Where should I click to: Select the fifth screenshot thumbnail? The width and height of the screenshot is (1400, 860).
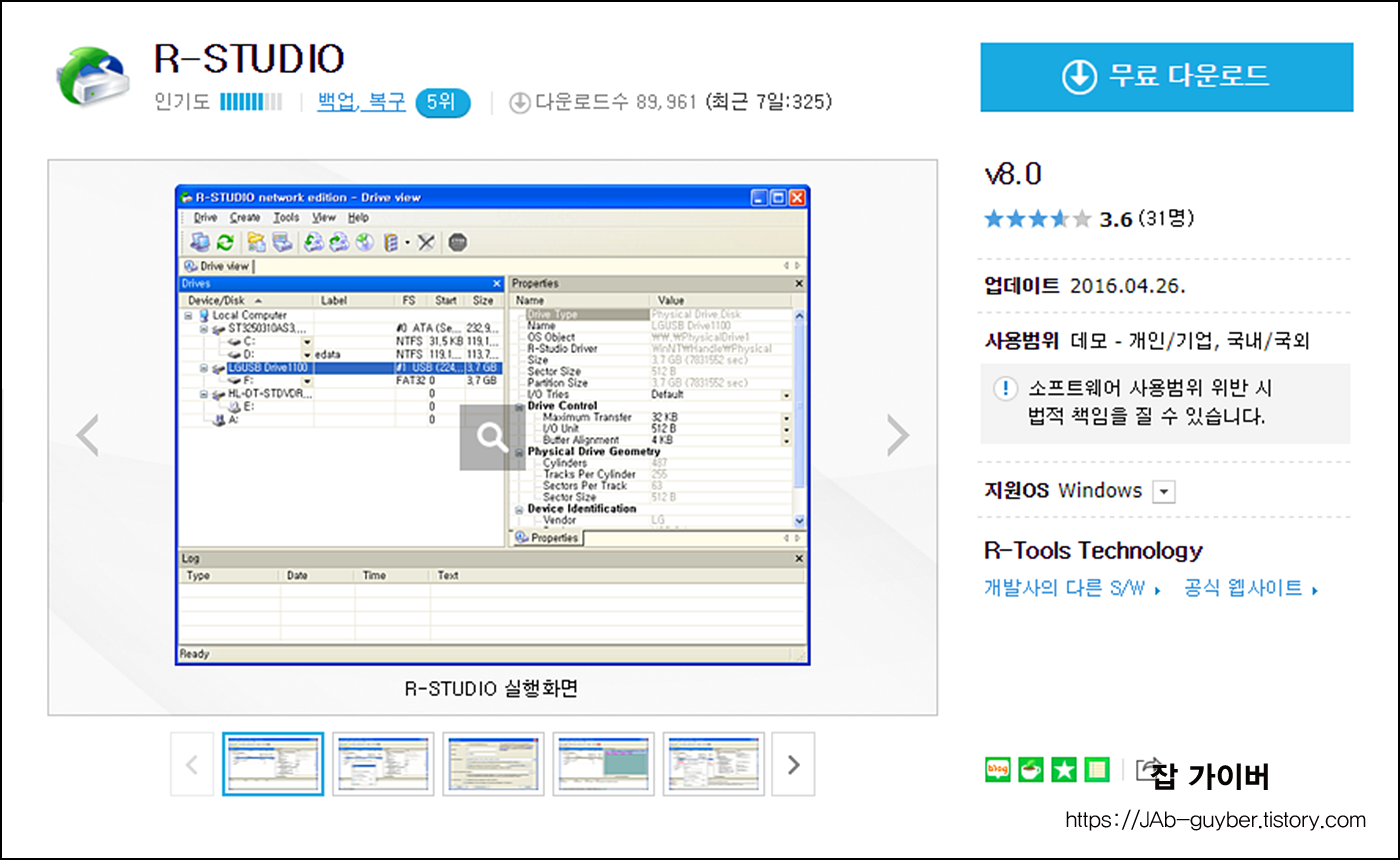click(x=713, y=764)
